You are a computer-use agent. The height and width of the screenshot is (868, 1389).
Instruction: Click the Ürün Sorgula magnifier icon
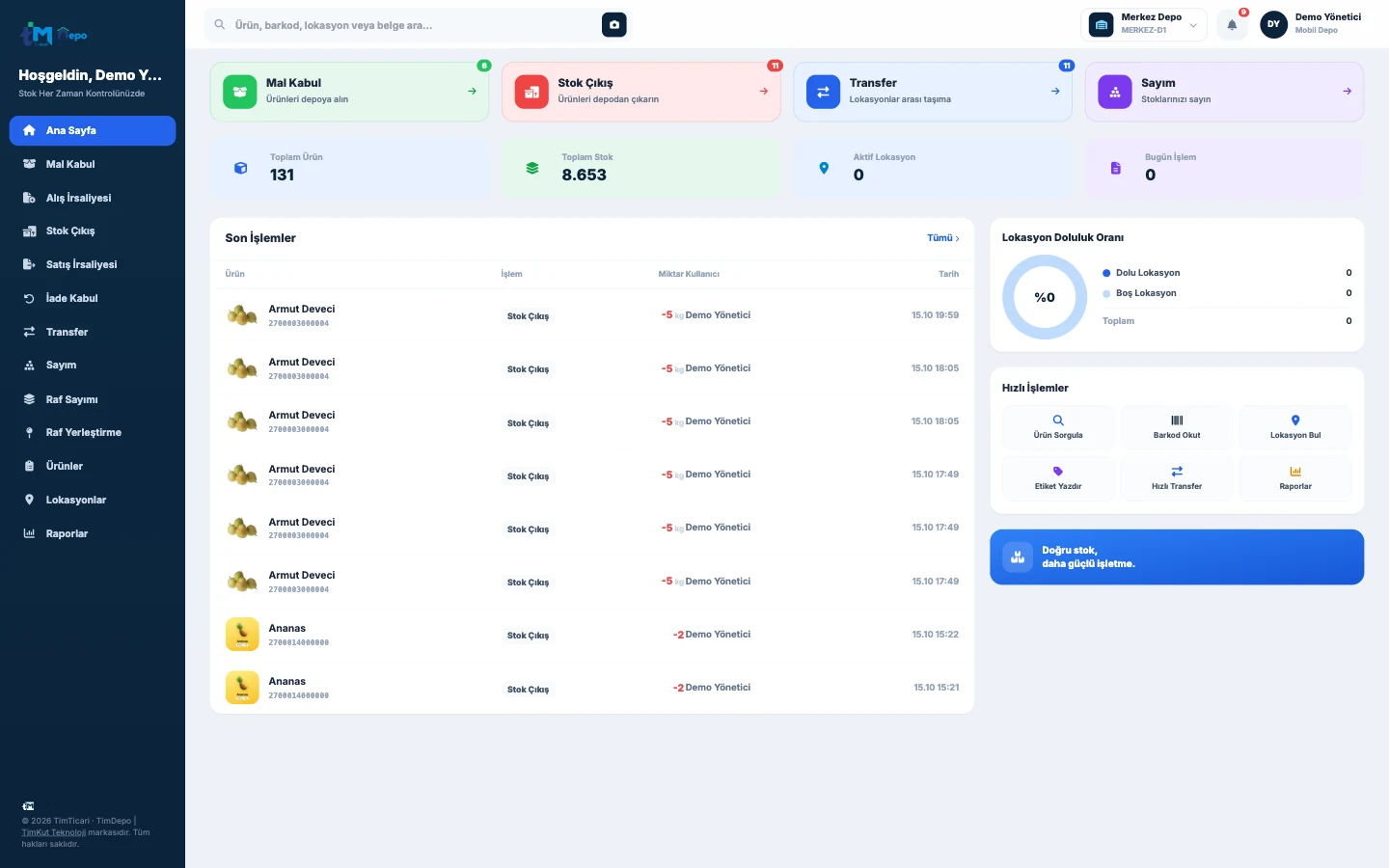tap(1058, 420)
